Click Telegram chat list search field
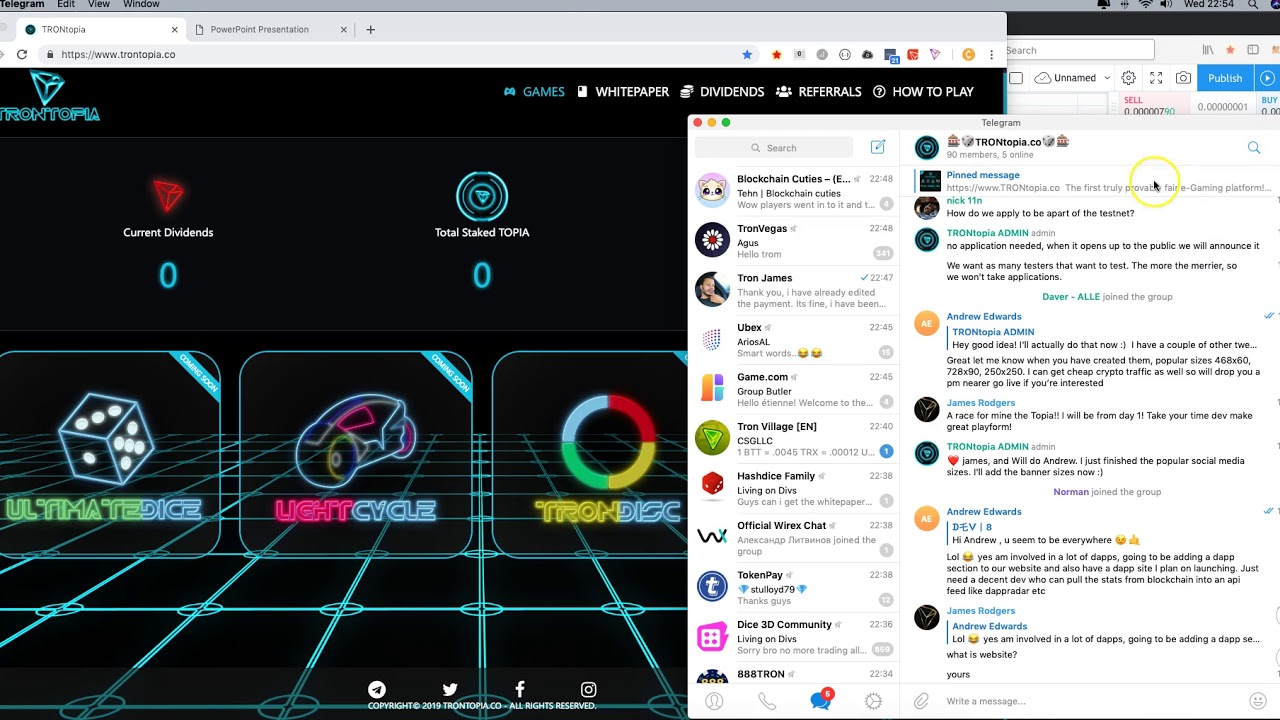The image size is (1280, 720). pos(774,148)
